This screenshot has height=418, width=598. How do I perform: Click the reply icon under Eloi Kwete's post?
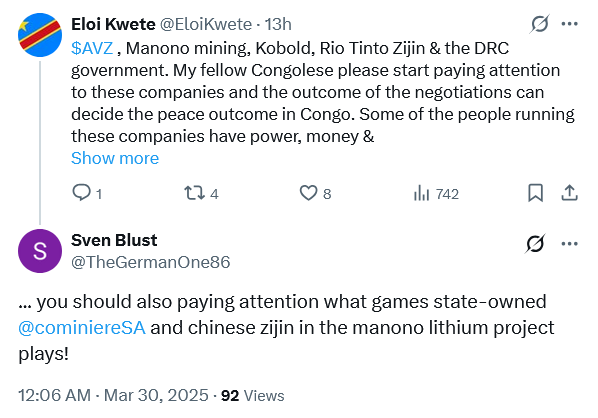81,193
